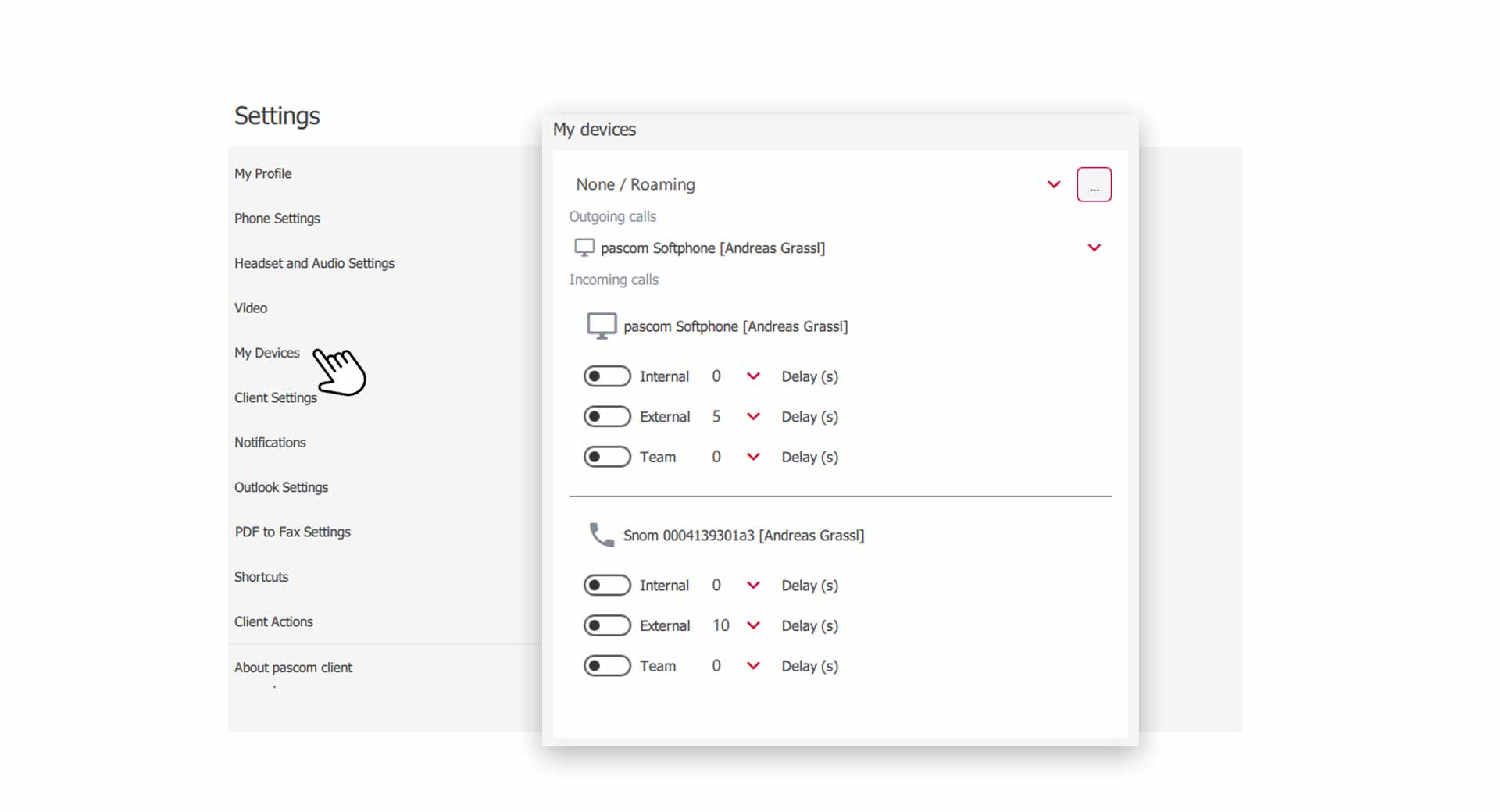Screen dimensions: 1500x812
Task: Click the softphone monitor icon under Incoming calls
Action: click(x=602, y=326)
